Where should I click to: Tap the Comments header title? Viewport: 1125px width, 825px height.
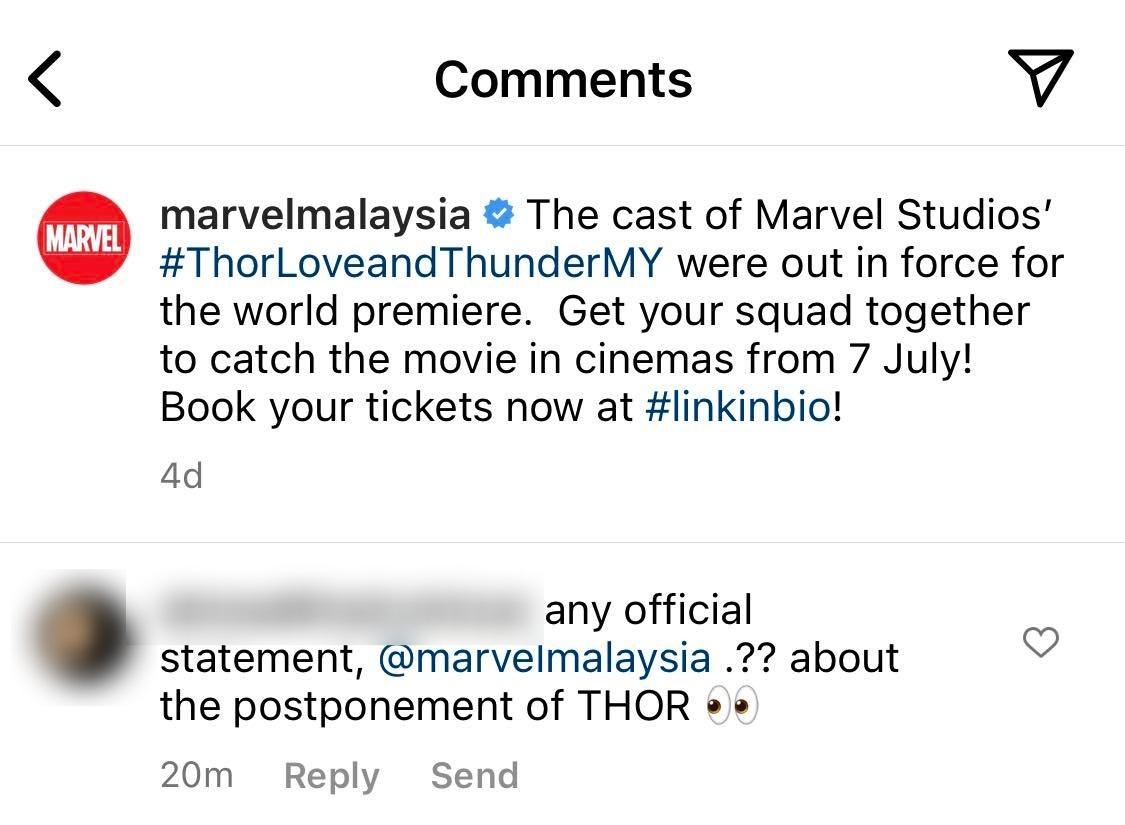pos(563,79)
